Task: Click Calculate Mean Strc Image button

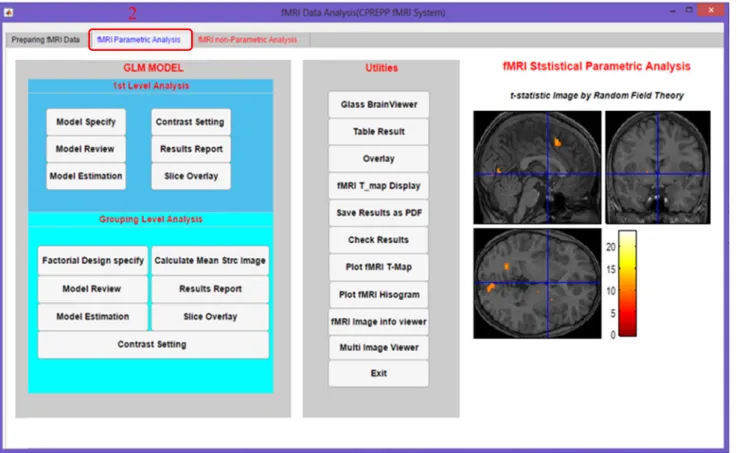Action: 210,260
